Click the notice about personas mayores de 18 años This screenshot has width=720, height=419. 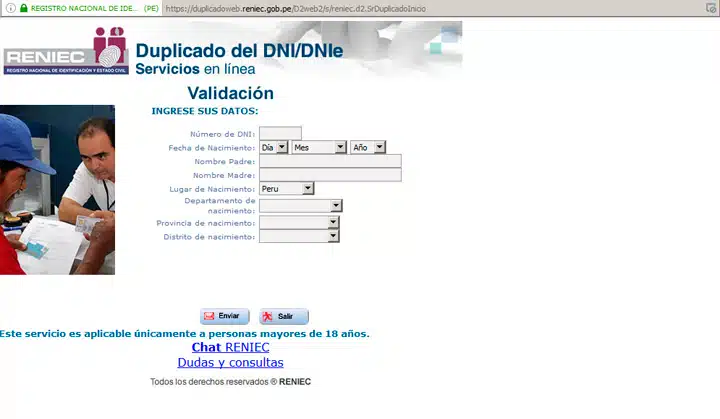tap(185, 334)
